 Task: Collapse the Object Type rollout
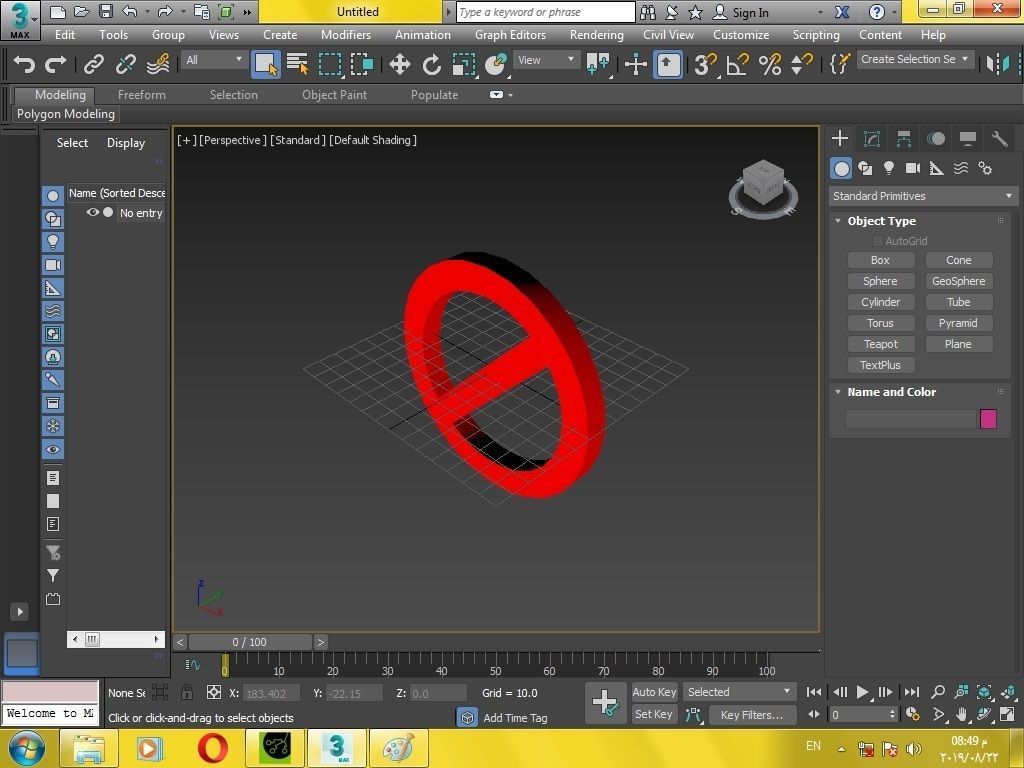point(838,221)
